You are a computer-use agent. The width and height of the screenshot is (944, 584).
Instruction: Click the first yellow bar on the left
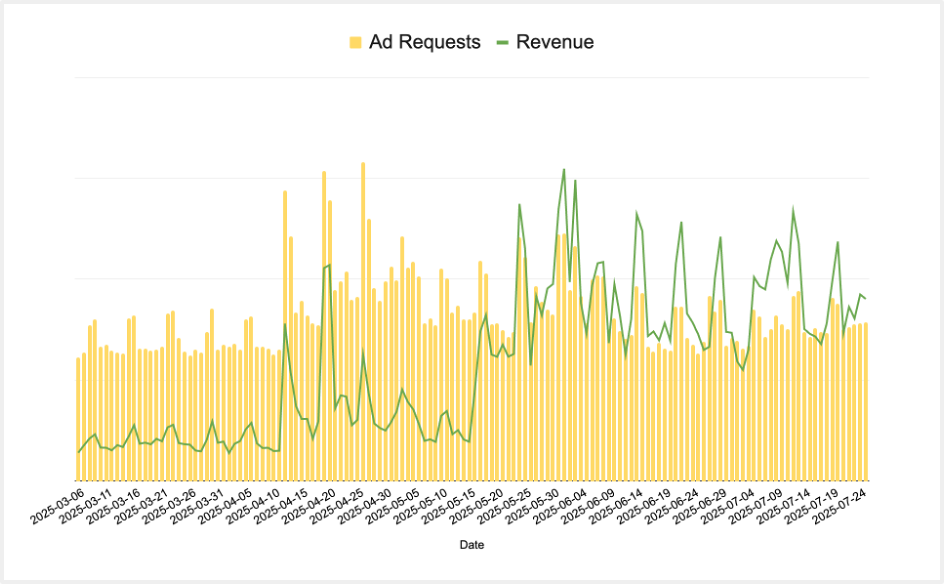pos(78,420)
